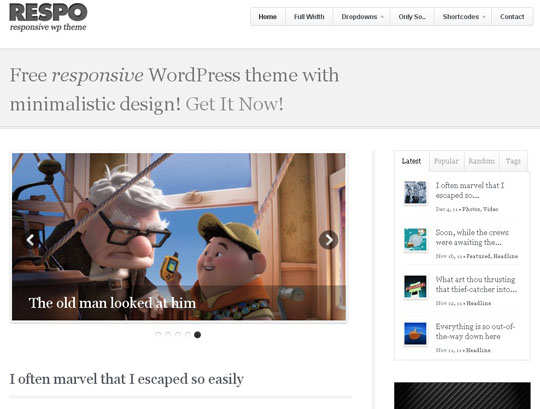540x409 pixels.
Task: Open 'Everything is so out-of-the-way down here' link
Action: coord(475,331)
